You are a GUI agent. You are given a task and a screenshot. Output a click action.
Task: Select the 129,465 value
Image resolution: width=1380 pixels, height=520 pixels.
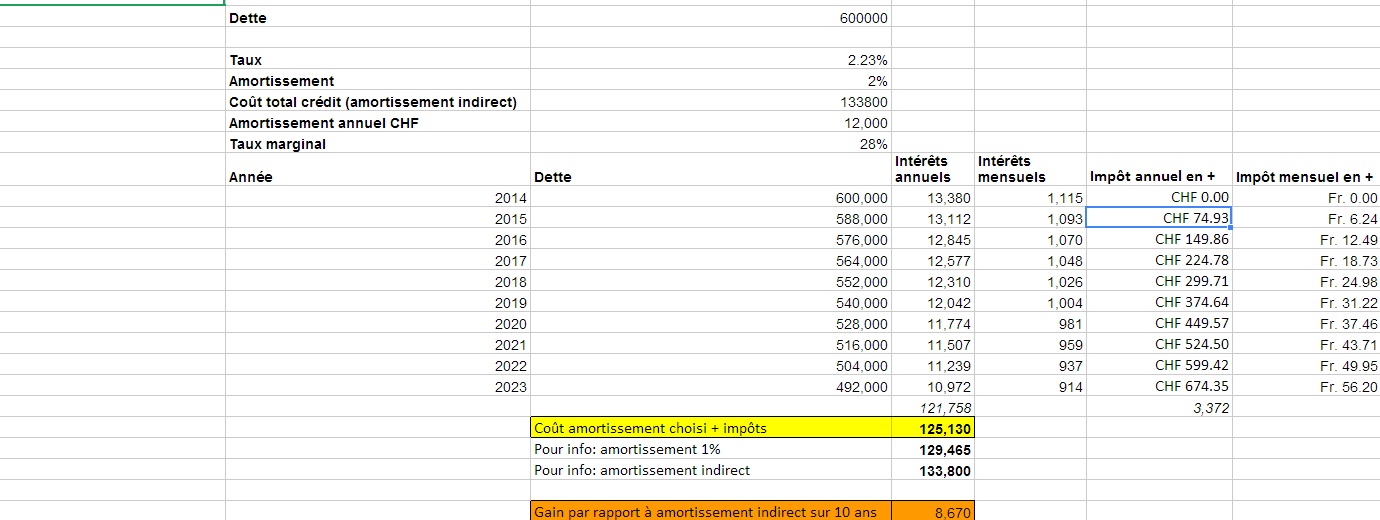coord(932,450)
